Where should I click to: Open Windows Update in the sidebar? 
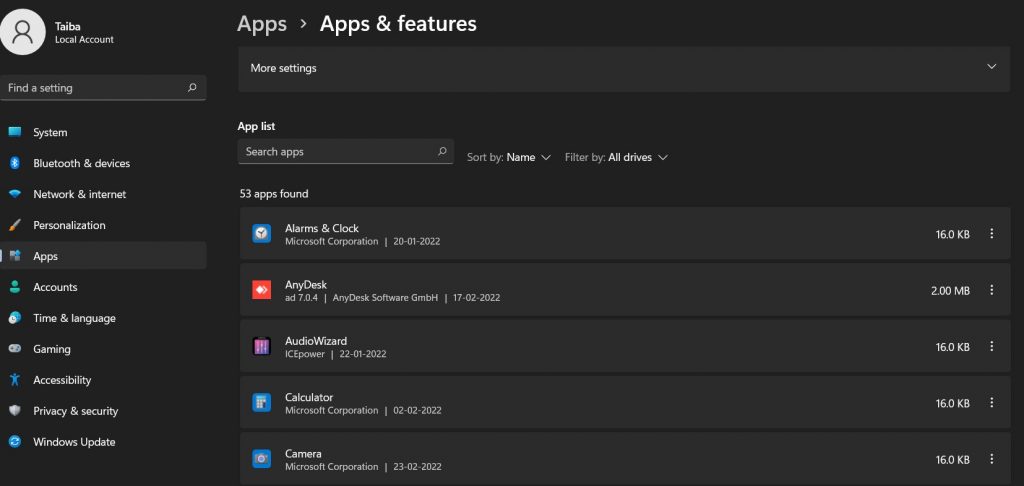[74, 442]
